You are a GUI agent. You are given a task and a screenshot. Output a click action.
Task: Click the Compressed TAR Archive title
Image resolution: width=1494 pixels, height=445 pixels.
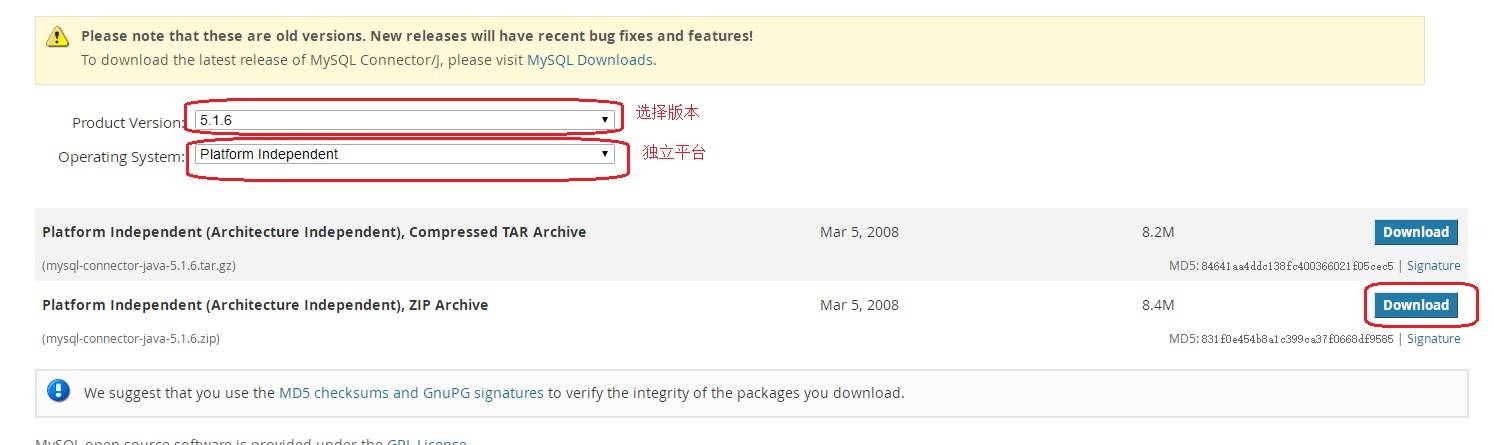click(x=314, y=232)
